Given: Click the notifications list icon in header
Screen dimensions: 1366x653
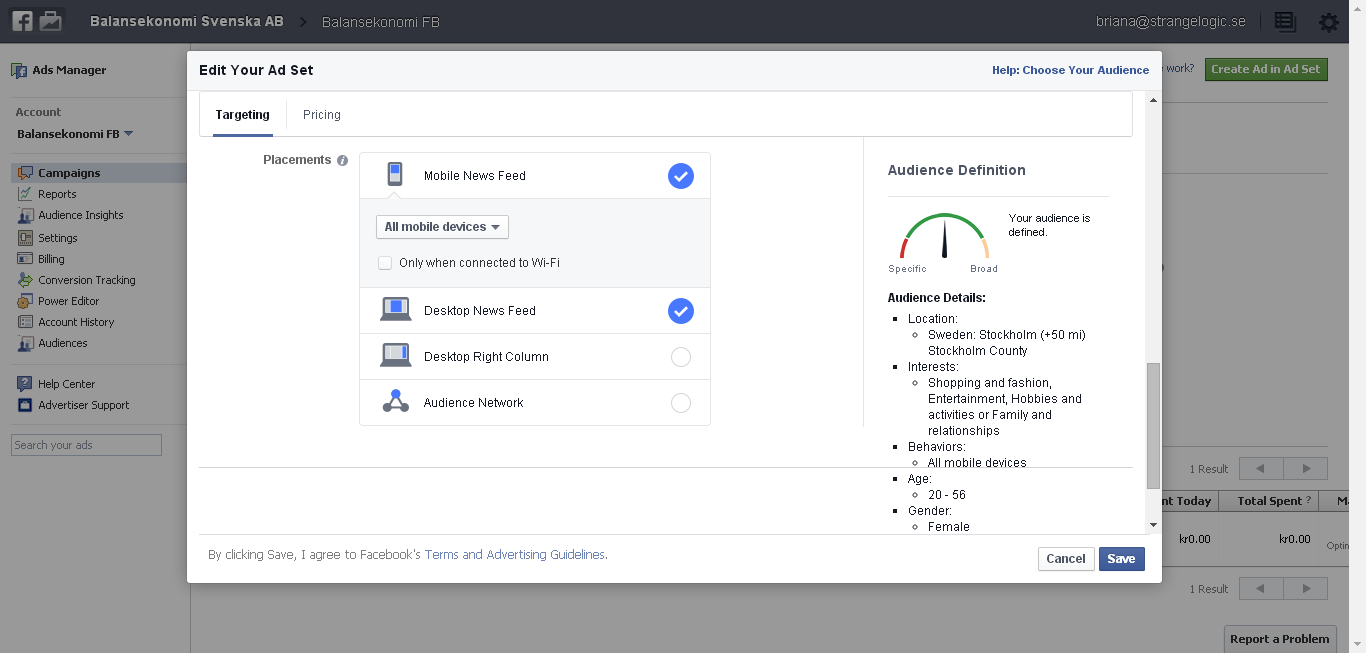Looking at the screenshot, I should (1285, 22).
